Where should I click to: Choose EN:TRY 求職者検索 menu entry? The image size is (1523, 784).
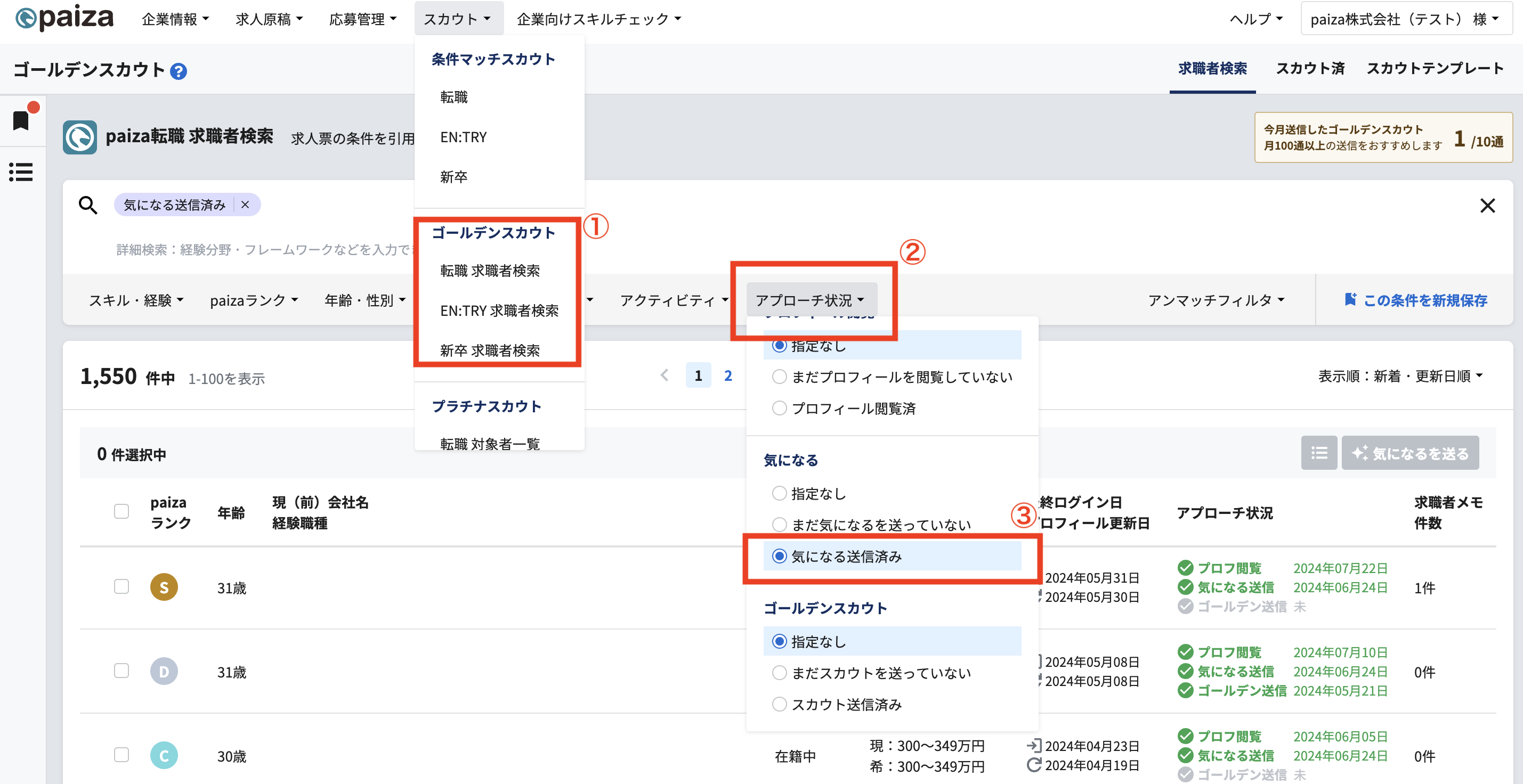point(499,310)
